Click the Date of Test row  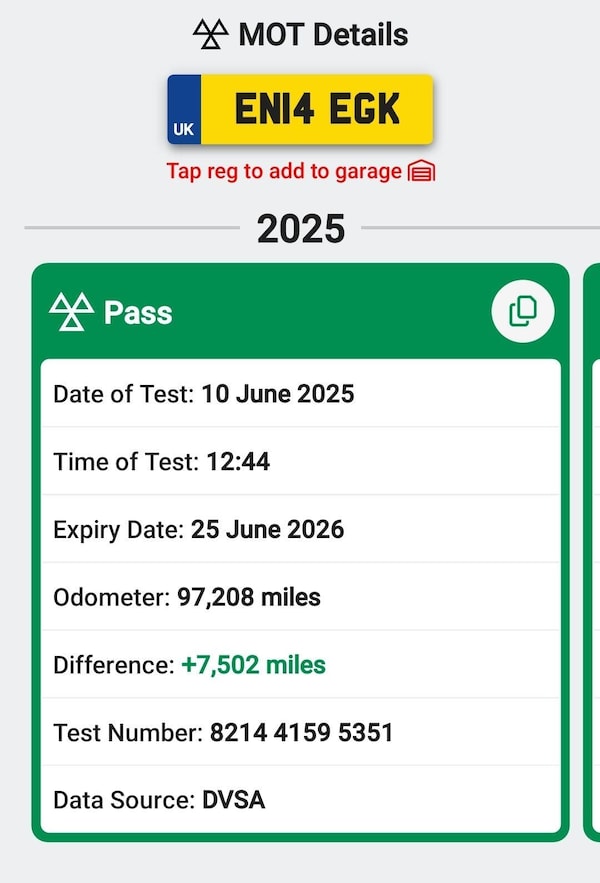tap(300, 393)
